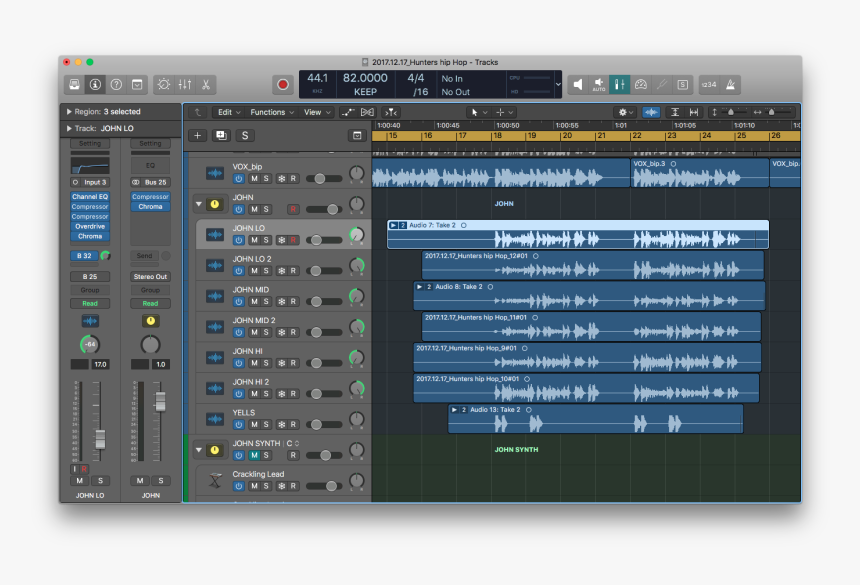
Task: Click the Stereo Out output slot
Action: click(150, 277)
